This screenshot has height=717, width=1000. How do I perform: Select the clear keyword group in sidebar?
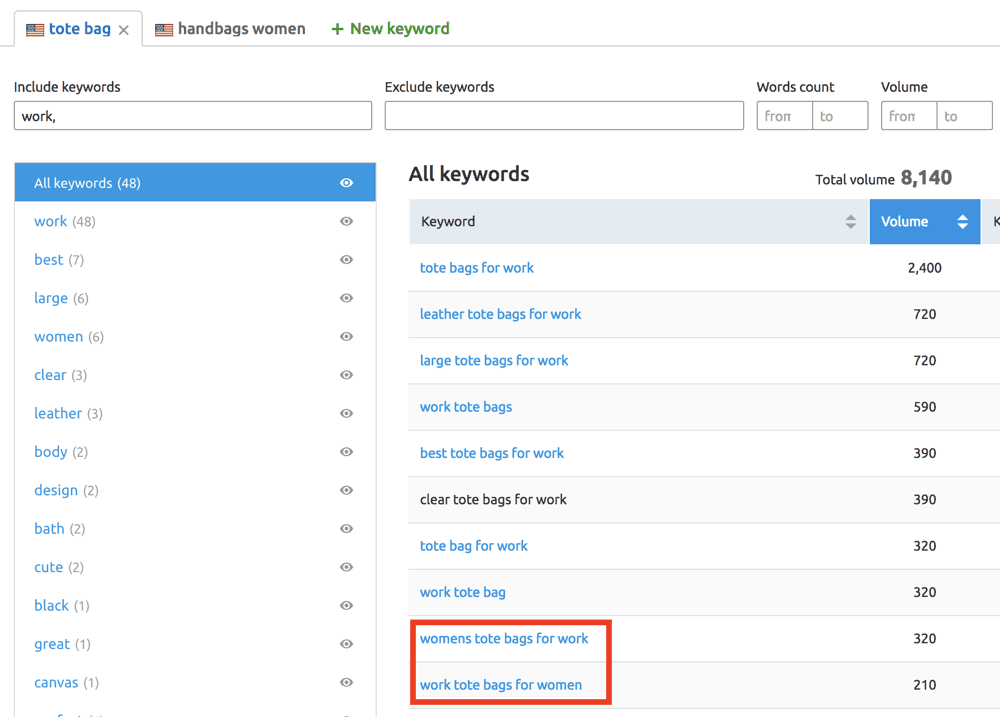pos(50,375)
